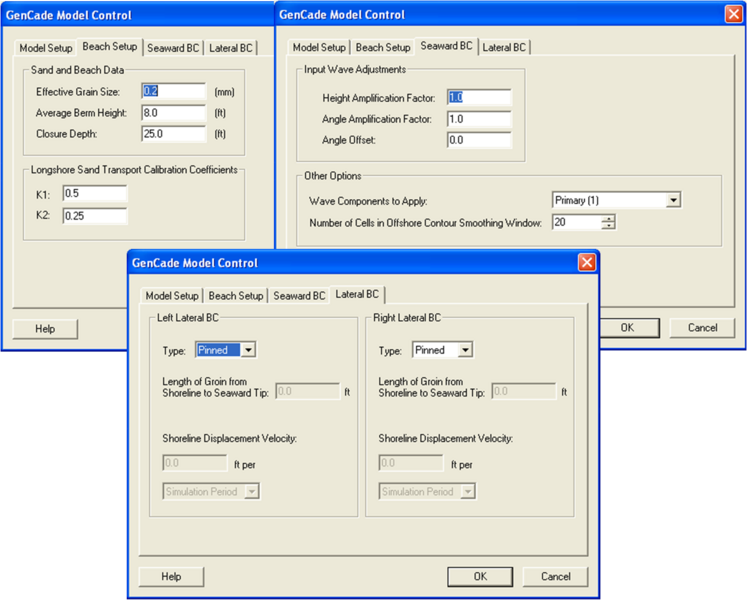Open Model Setup tab in Seaward BC window
The width and height of the screenshot is (747, 600).
pyautogui.click(x=319, y=48)
